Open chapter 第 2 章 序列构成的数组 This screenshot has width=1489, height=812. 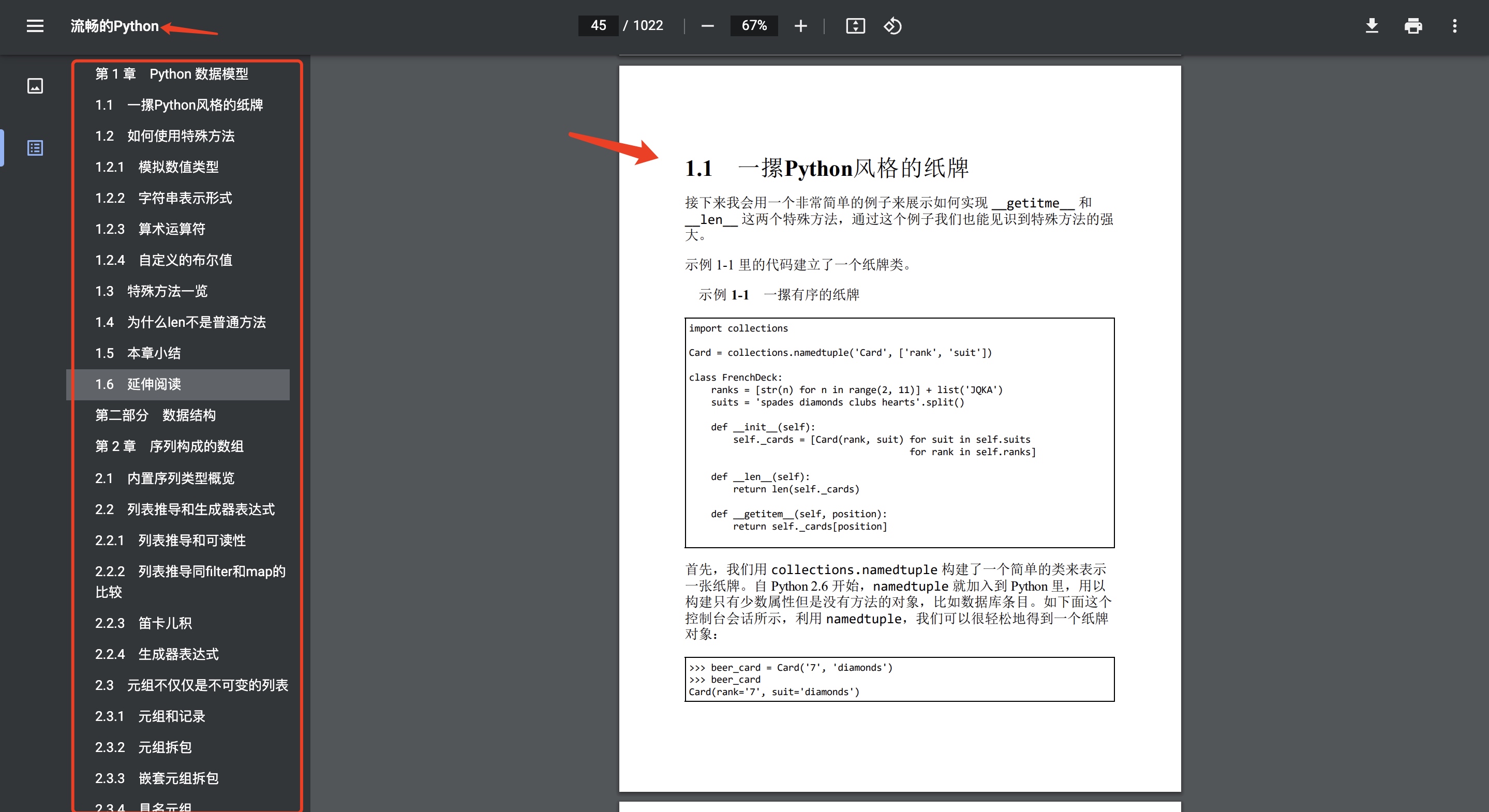pyautogui.click(x=169, y=447)
